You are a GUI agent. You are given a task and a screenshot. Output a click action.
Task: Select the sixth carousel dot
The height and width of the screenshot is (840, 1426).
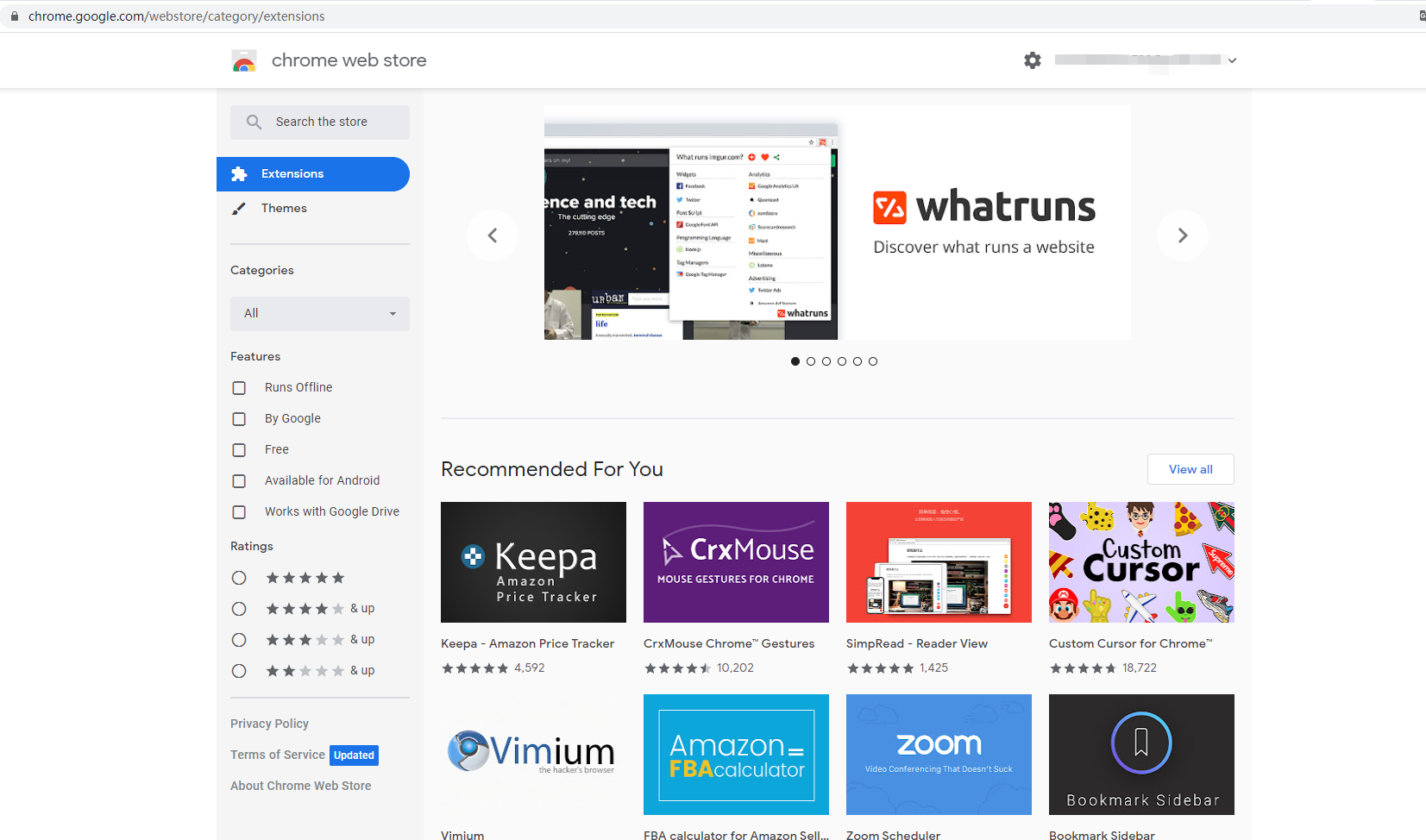[873, 361]
